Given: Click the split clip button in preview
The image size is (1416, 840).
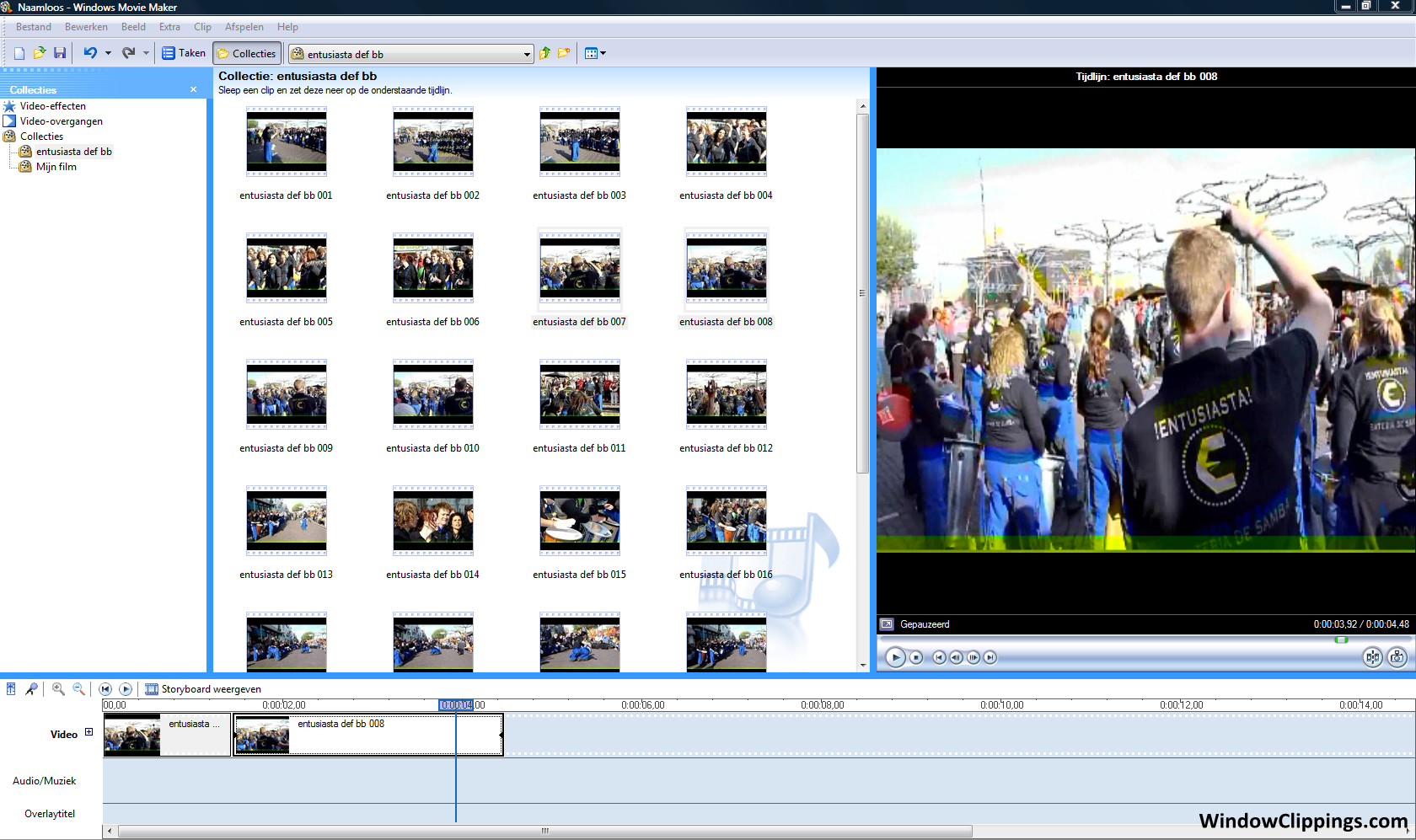Looking at the screenshot, I should [1372, 657].
